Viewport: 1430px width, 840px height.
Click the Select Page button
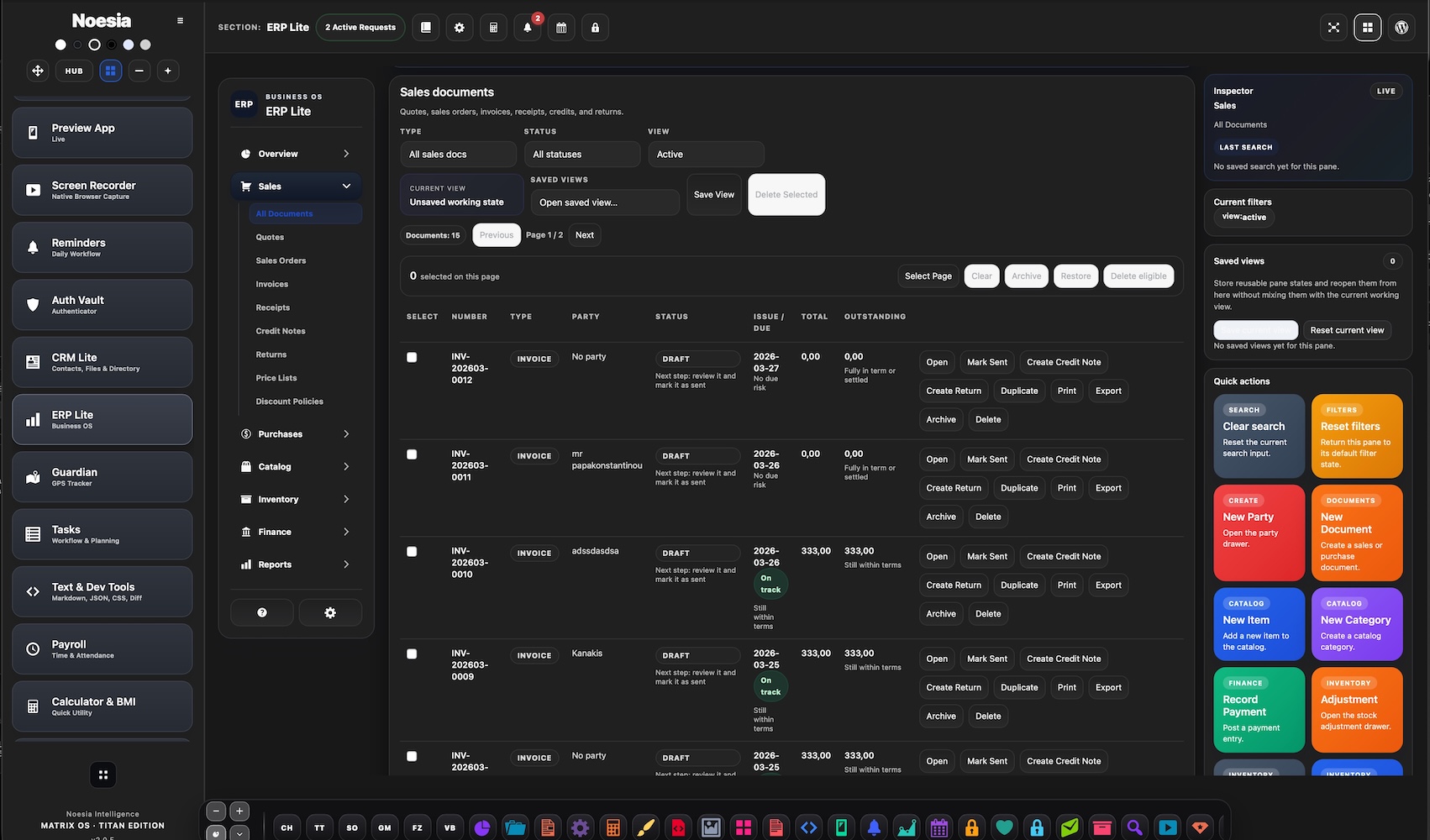(928, 276)
